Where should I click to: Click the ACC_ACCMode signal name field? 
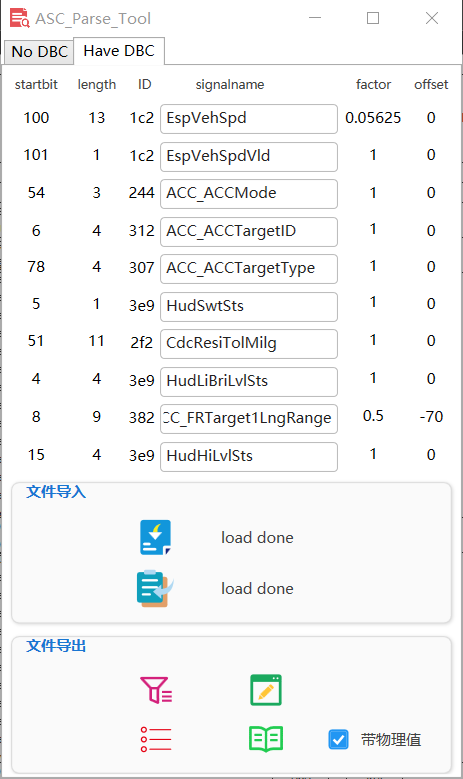coord(249,194)
